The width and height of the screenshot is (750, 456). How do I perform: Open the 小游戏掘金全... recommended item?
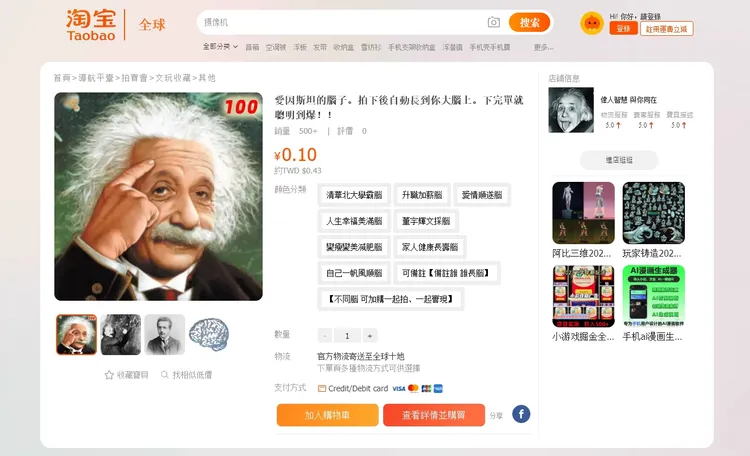(583, 303)
